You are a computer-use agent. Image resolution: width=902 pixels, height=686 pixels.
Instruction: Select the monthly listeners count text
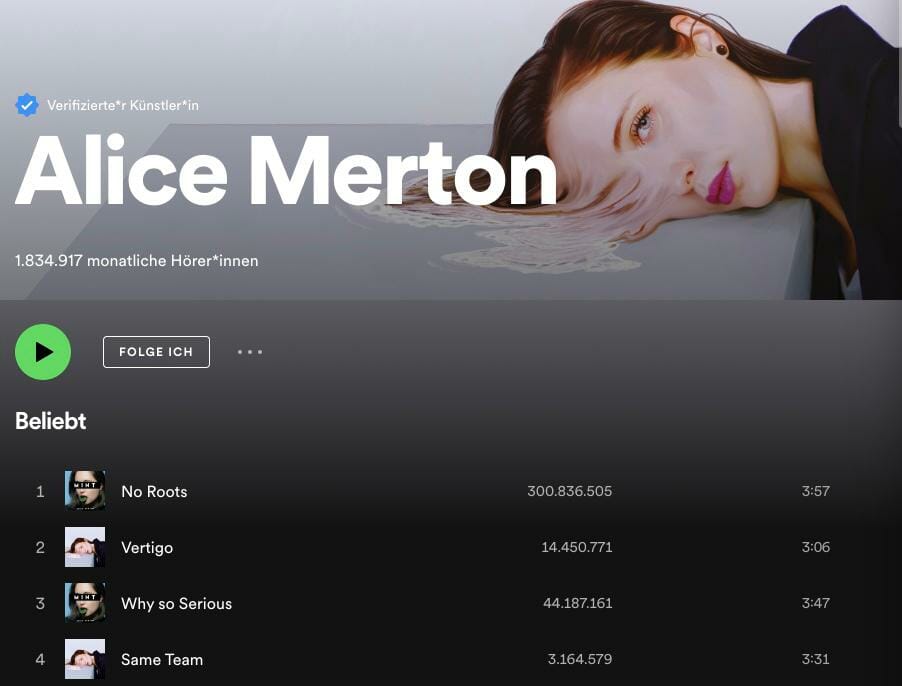[136, 261]
